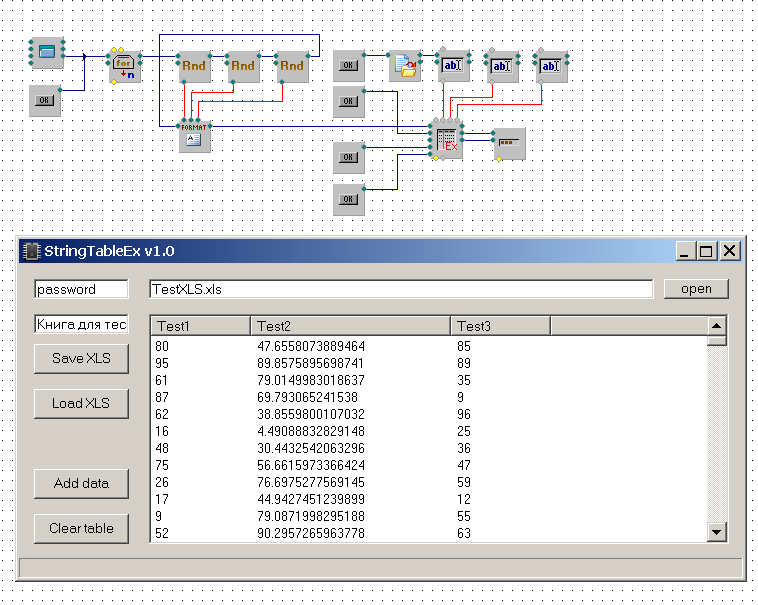This screenshot has width=758, height=605.
Task: Select cell 85 in Test3 column
Action: pos(464,346)
